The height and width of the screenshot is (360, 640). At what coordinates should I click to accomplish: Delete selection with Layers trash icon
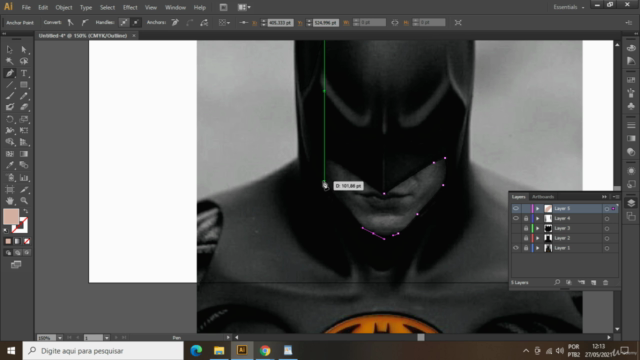click(x=606, y=282)
